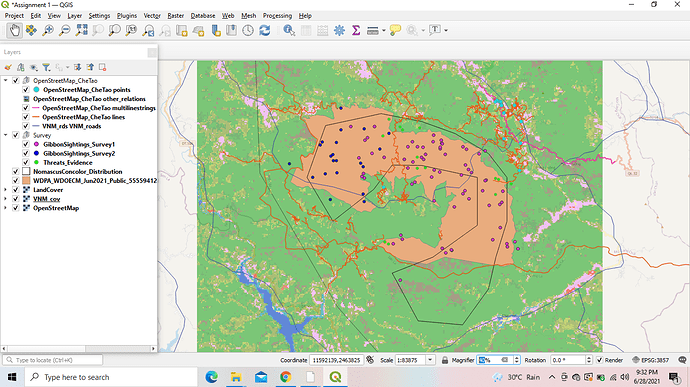Click the Filter Legend icon in Layers panel
Image resolution: width=690 pixels, height=387 pixels.
(x=46, y=67)
